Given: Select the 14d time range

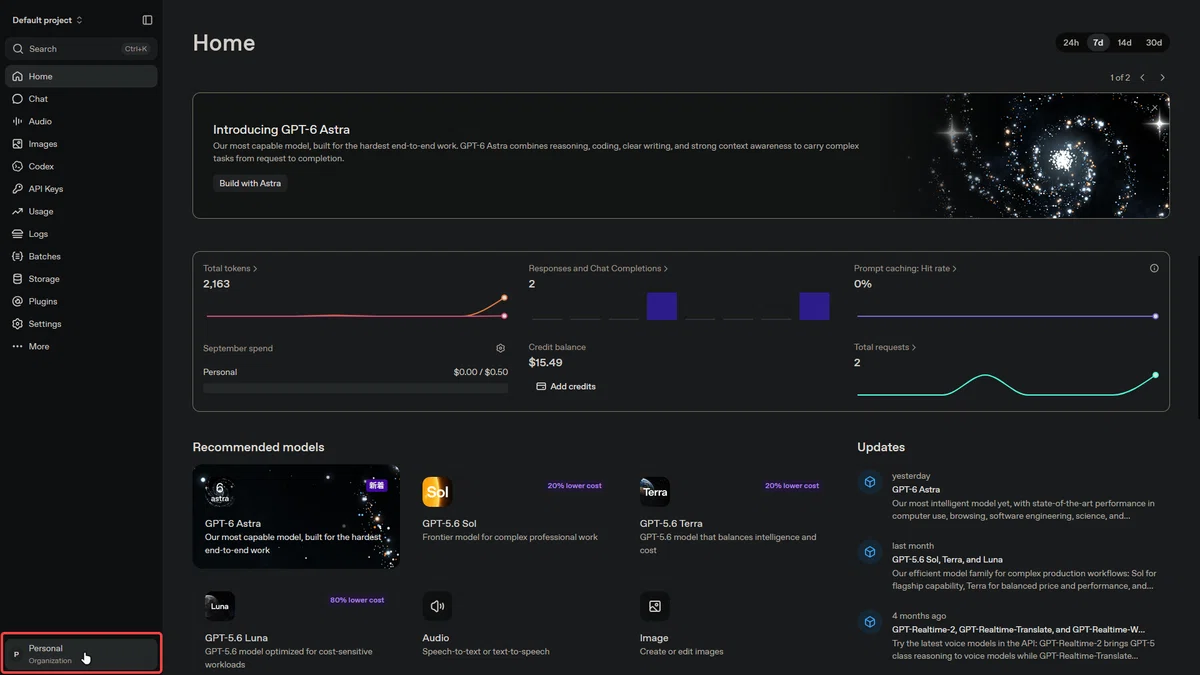Looking at the screenshot, I should [x=1125, y=43].
